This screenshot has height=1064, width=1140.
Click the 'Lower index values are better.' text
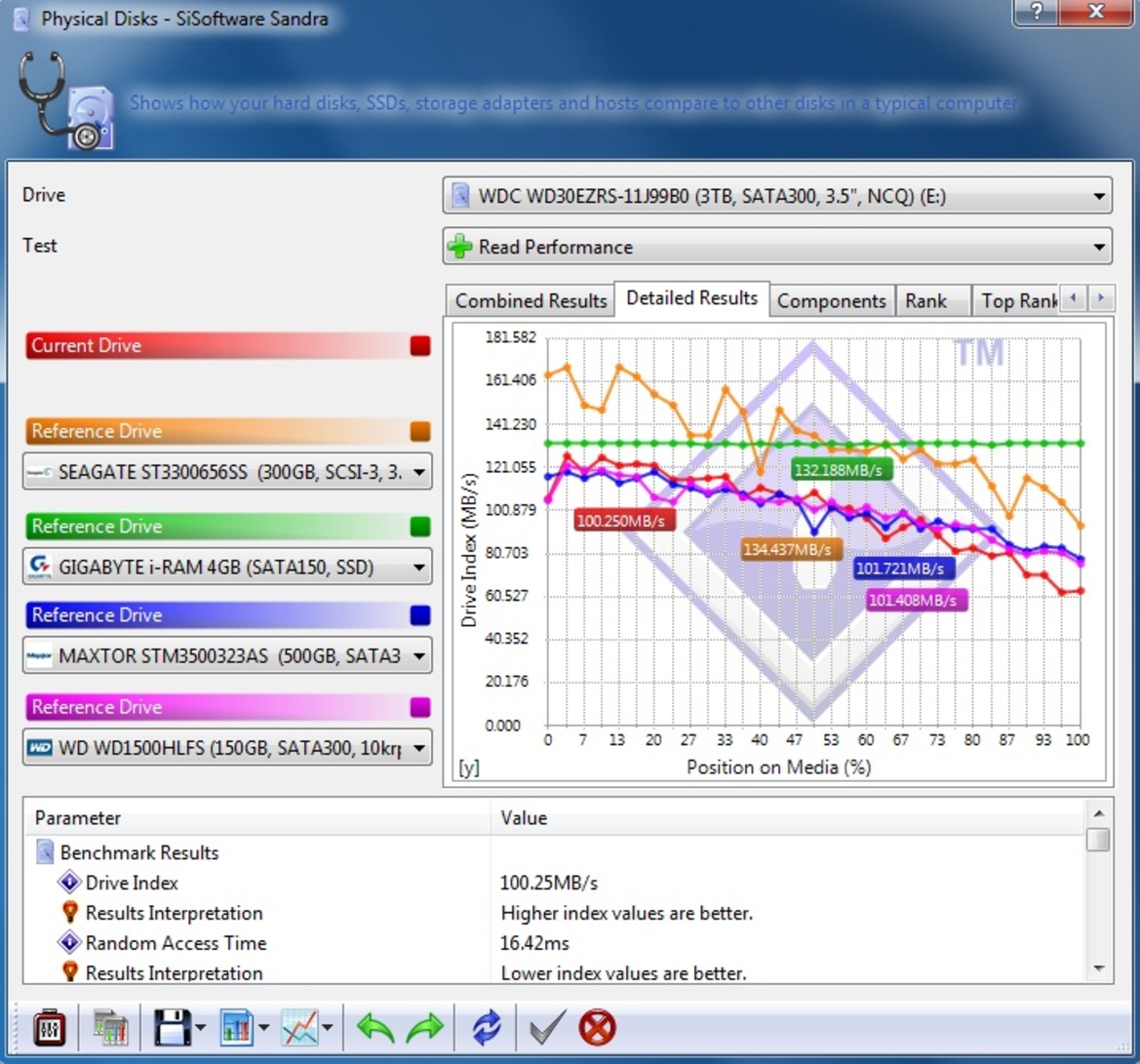pos(624,973)
